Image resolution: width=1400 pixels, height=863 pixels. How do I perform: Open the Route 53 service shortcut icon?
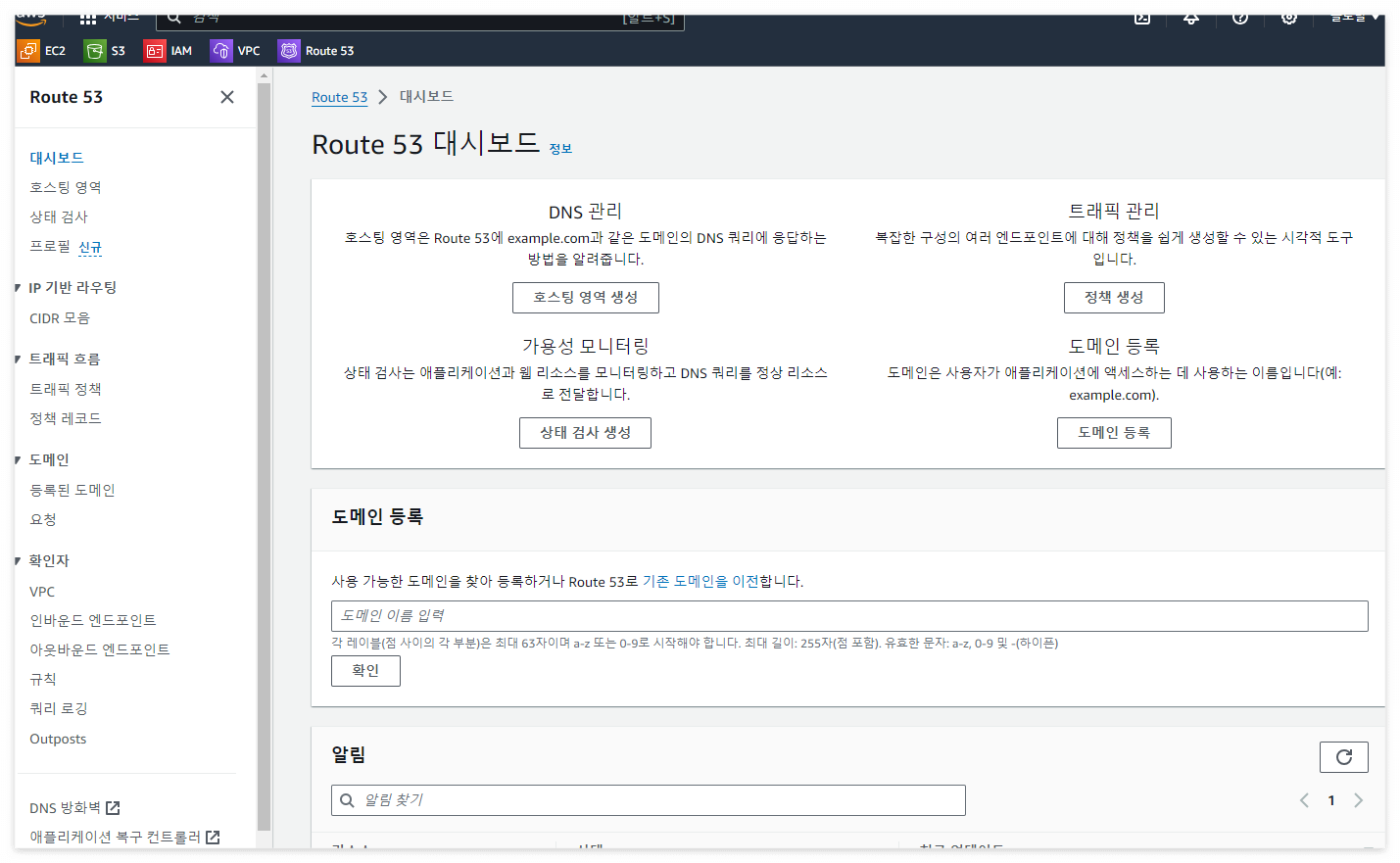coord(289,51)
